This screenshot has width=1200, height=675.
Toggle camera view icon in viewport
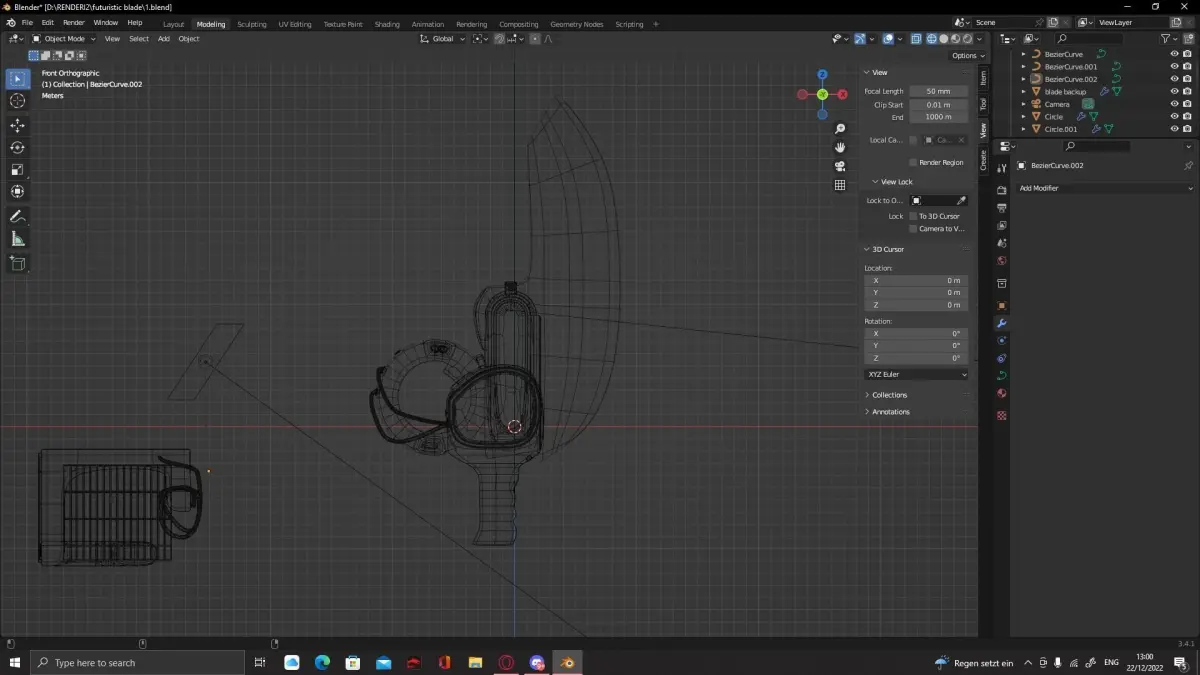coord(840,166)
